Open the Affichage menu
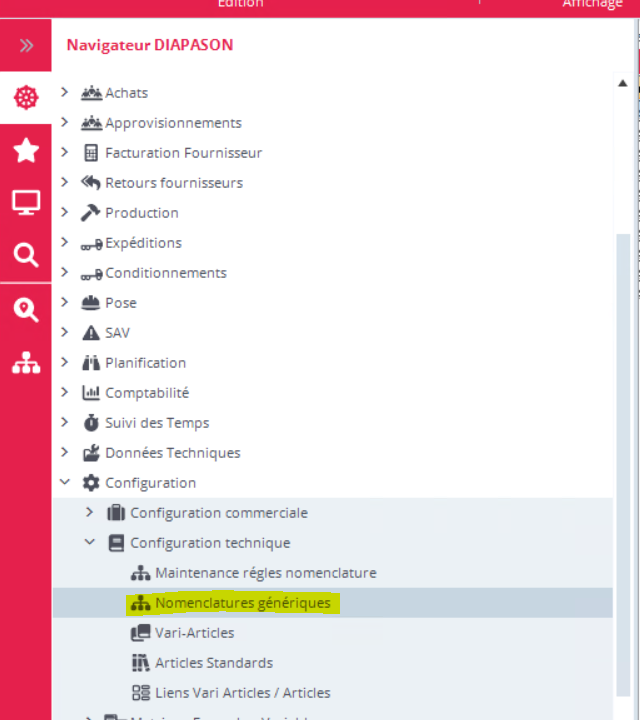 [592, 4]
